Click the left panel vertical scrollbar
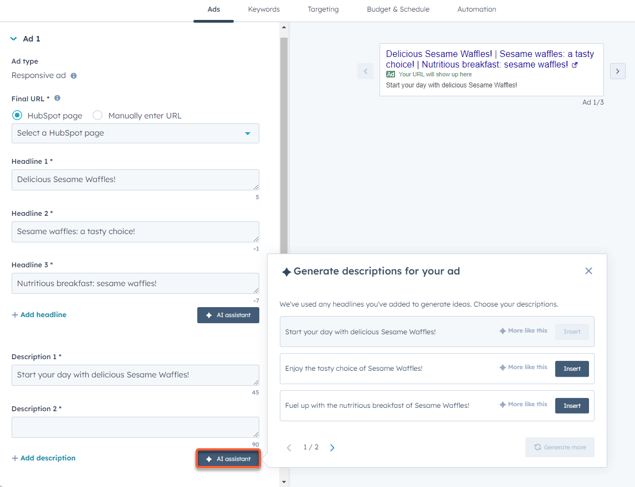 click(x=284, y=150)
